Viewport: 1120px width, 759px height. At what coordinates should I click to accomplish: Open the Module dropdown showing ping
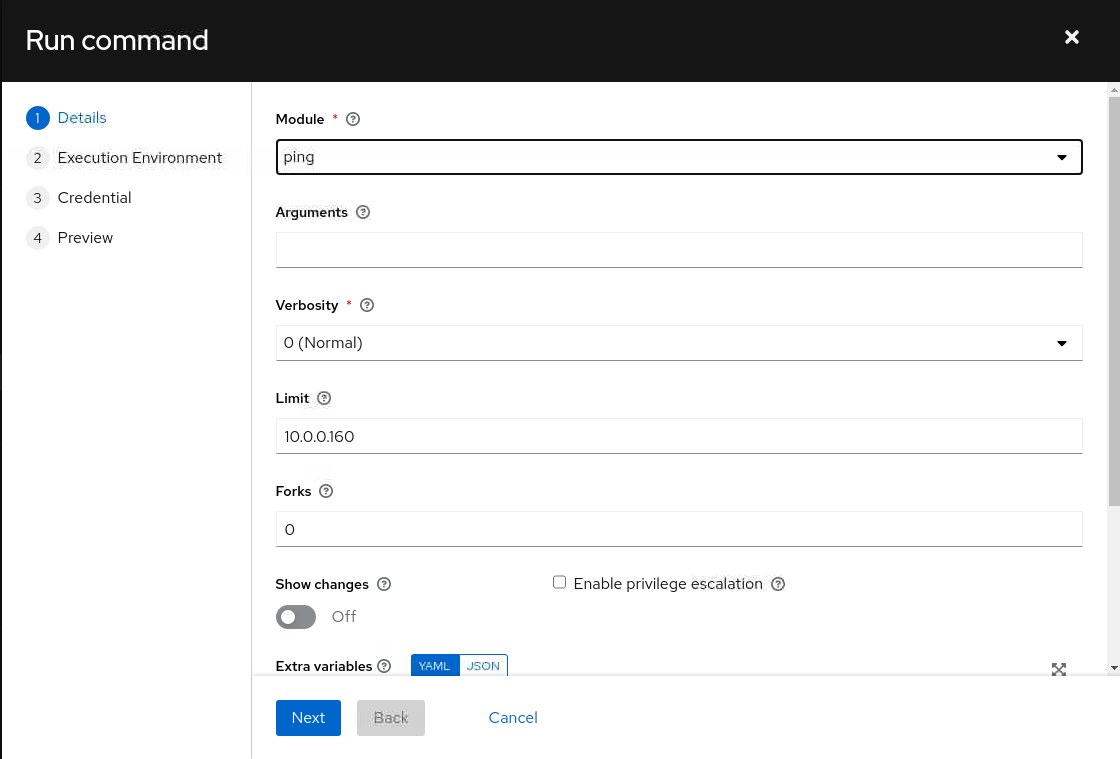click(x=678, y=157)
